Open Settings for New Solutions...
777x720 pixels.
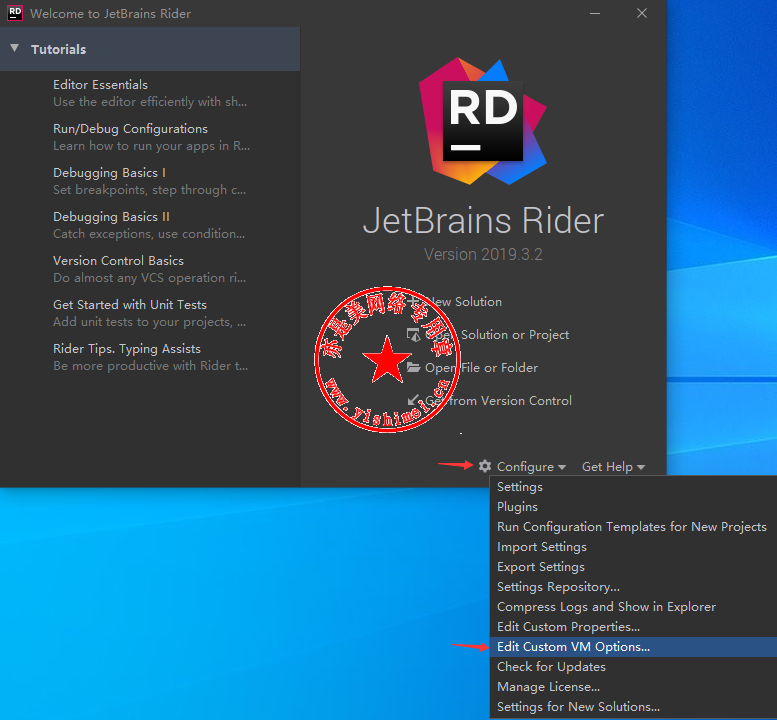633,707
